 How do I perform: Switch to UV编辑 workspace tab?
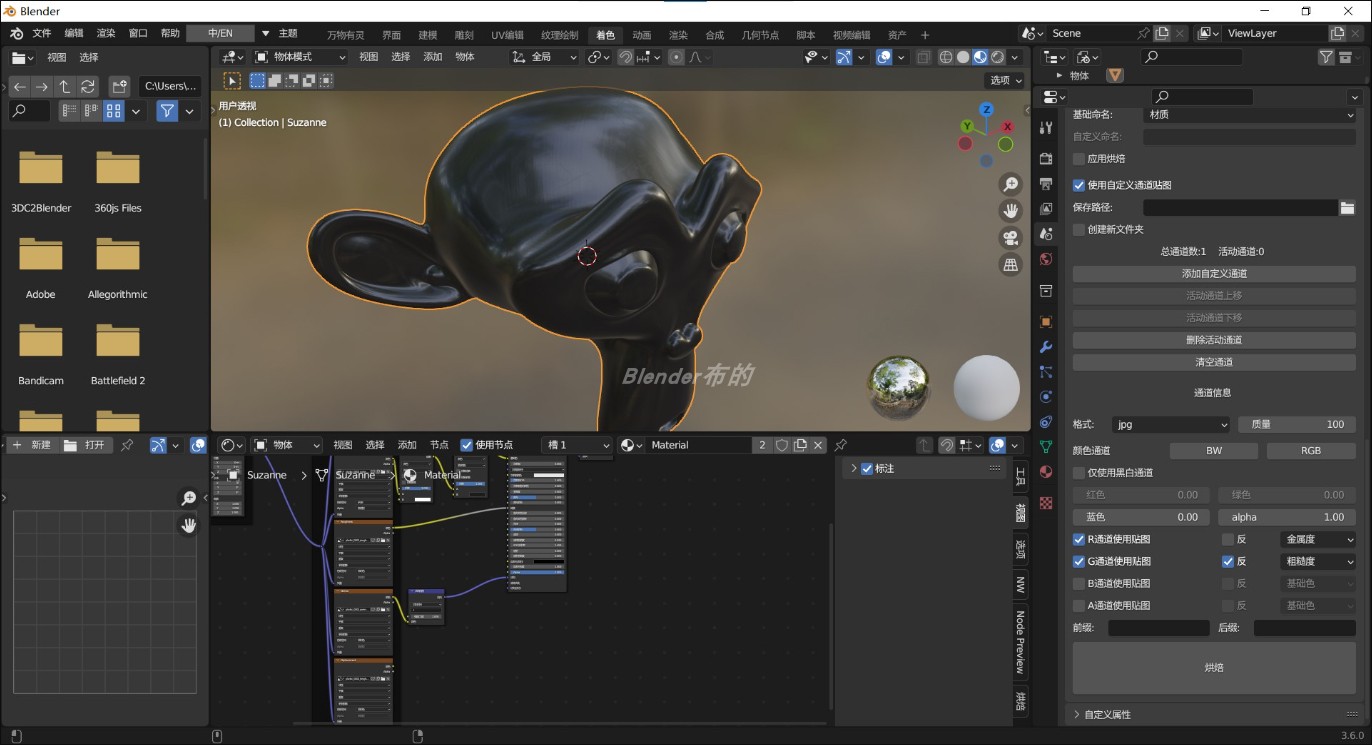(x=508, y=35)
